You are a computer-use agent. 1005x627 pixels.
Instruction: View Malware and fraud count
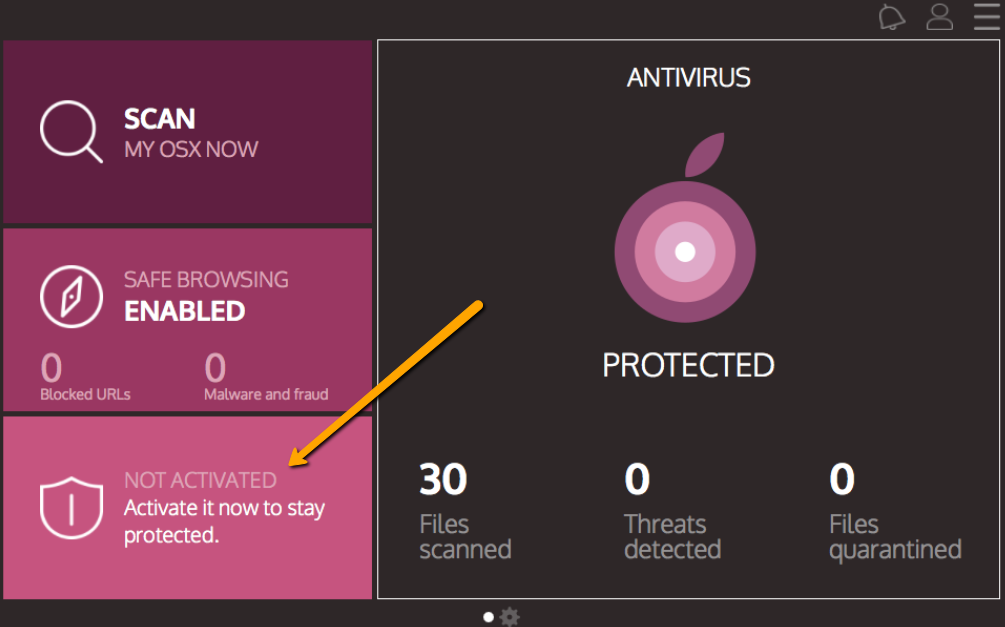pyautogui.click(x=266, y=377)
